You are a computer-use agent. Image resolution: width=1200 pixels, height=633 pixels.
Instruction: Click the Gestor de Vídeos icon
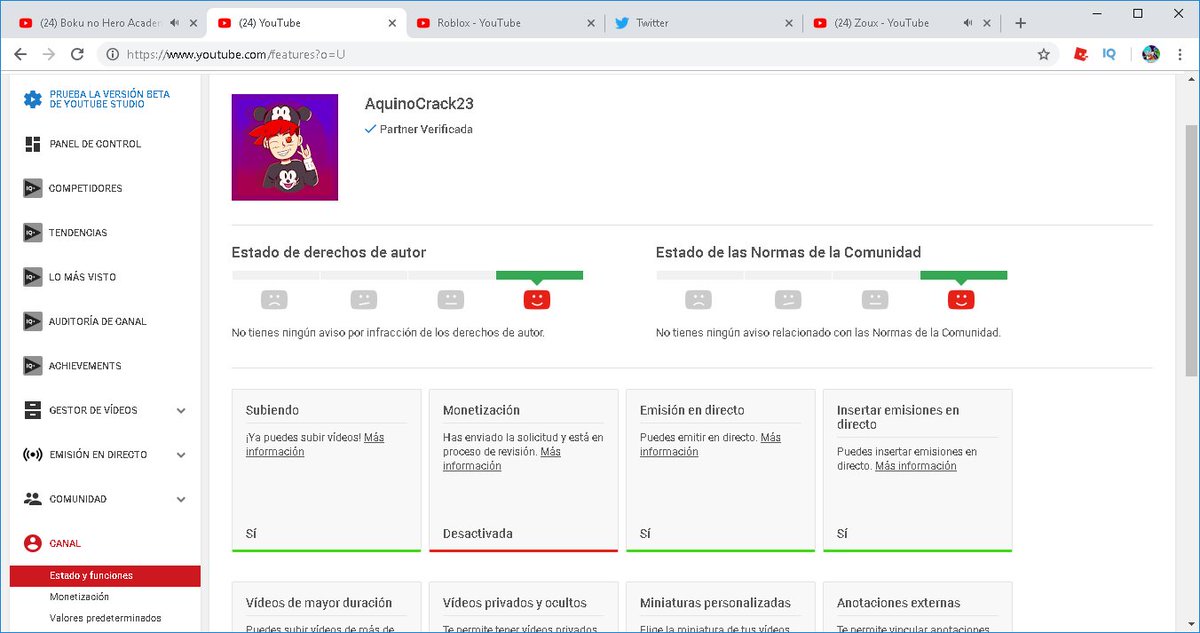[33, 410]
